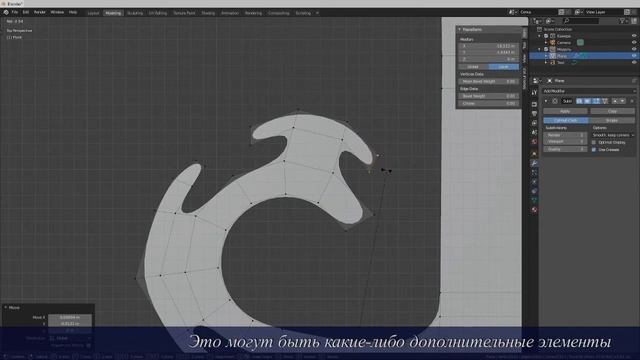Open the outliner filter dropdown
Screen dimensions: 640x360
623,21
